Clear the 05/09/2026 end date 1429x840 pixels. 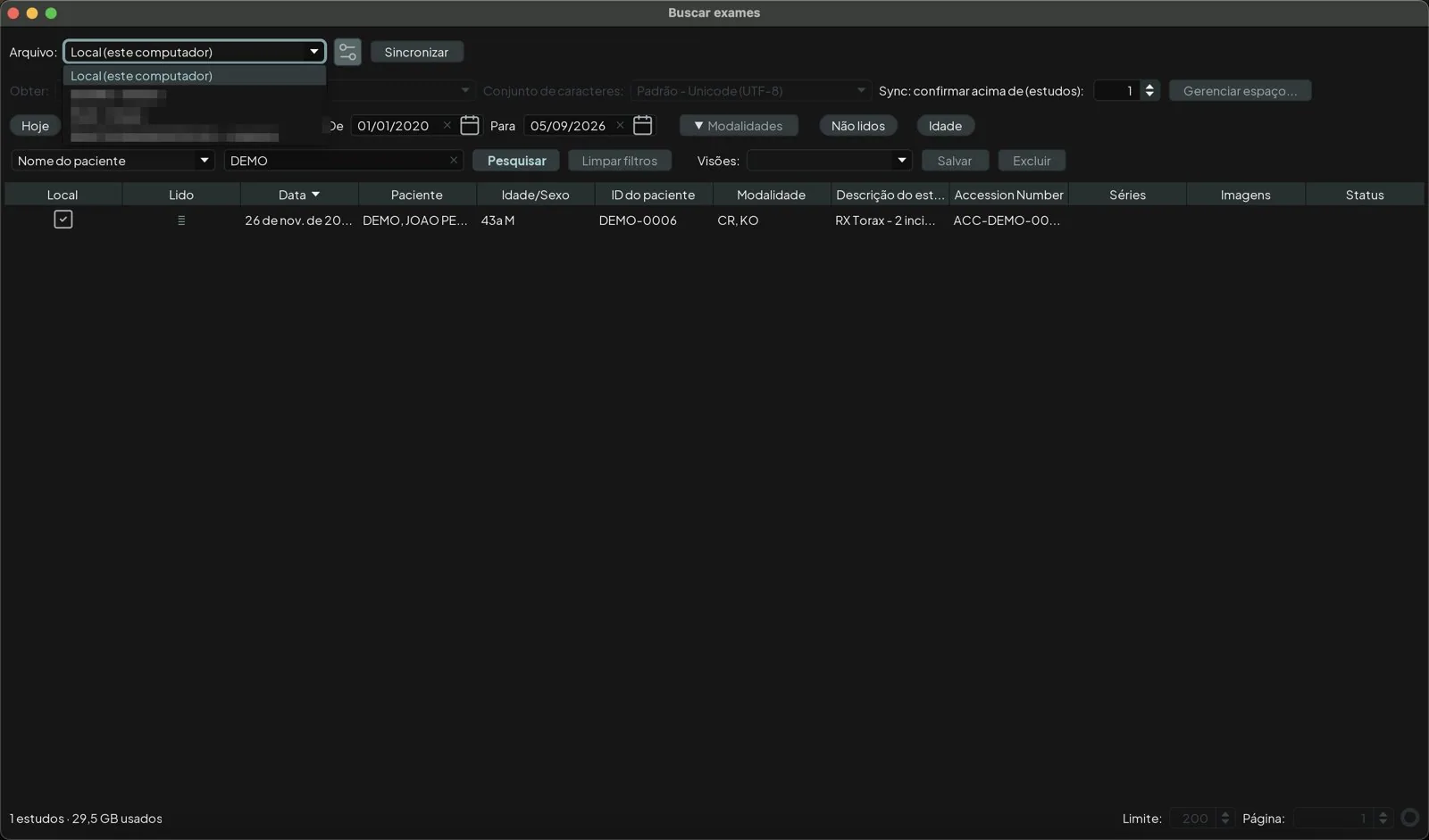pyautogui.click(x=620, y=125)
